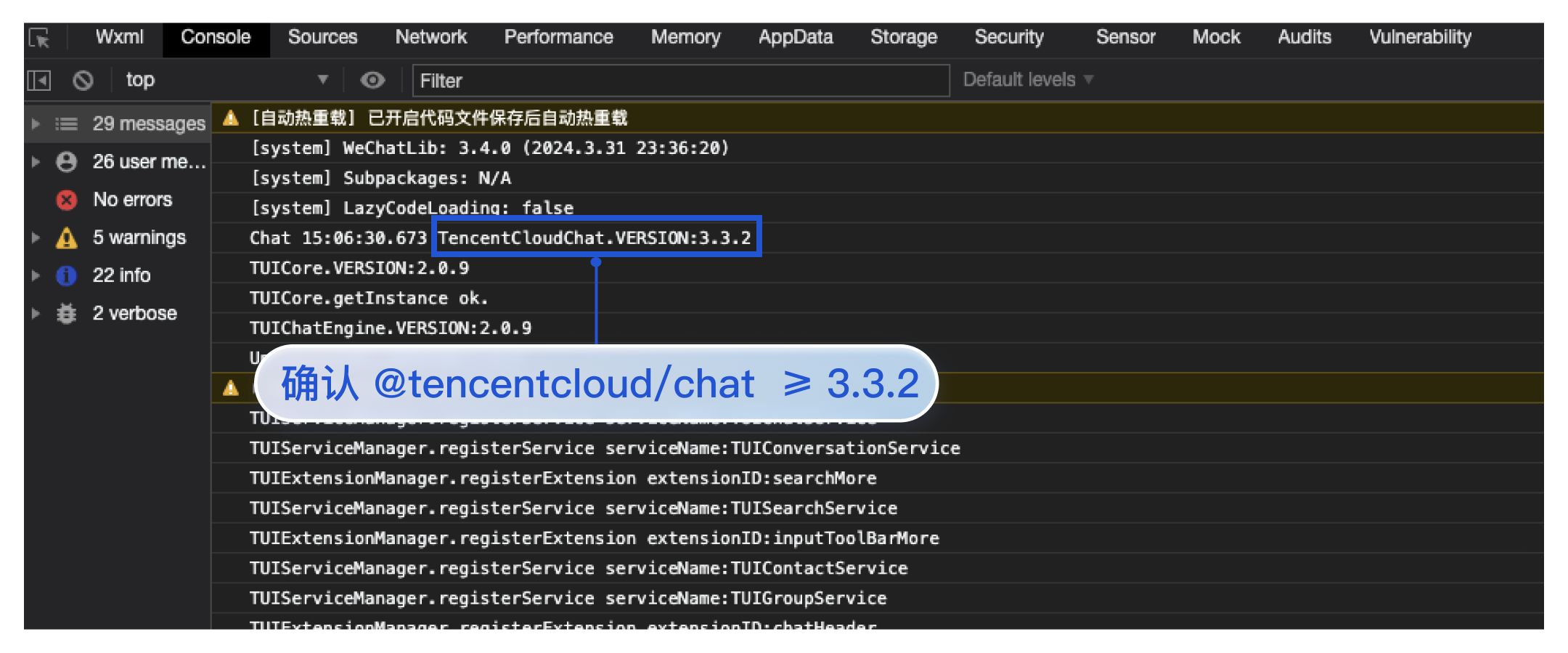Open the Storage tab

[x=904, y=38]
